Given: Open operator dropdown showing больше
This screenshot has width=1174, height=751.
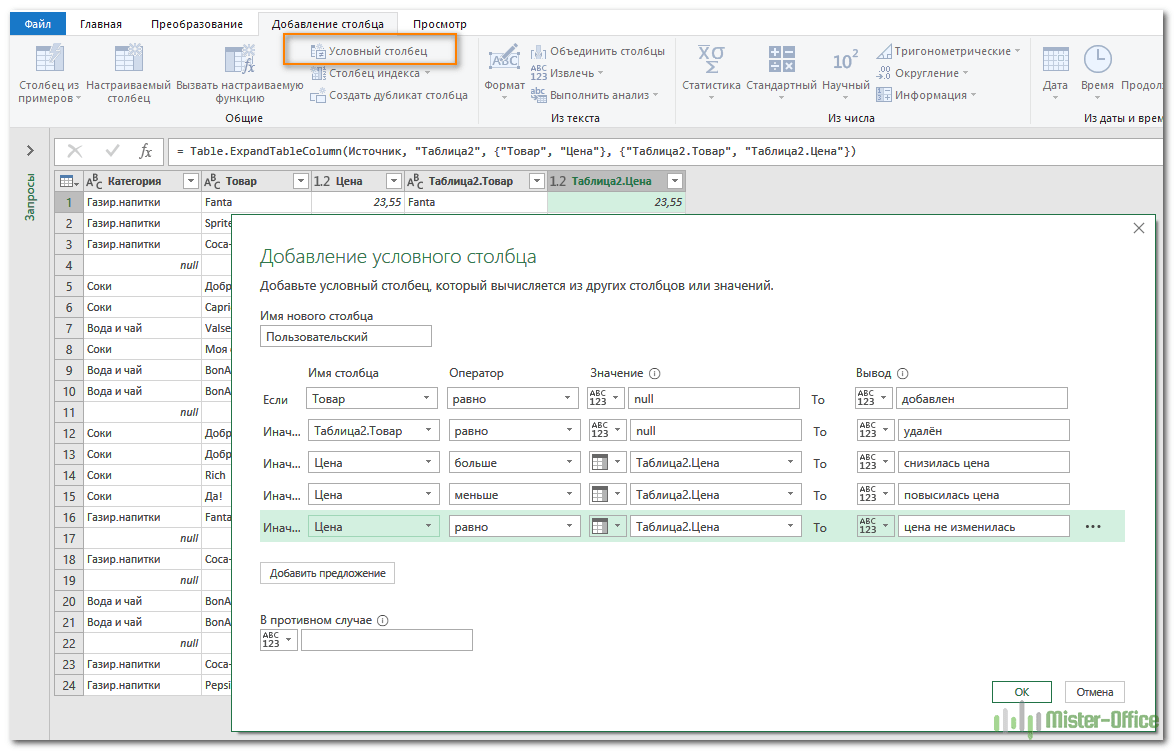Looking at the screenshot, I should (514, 463).
